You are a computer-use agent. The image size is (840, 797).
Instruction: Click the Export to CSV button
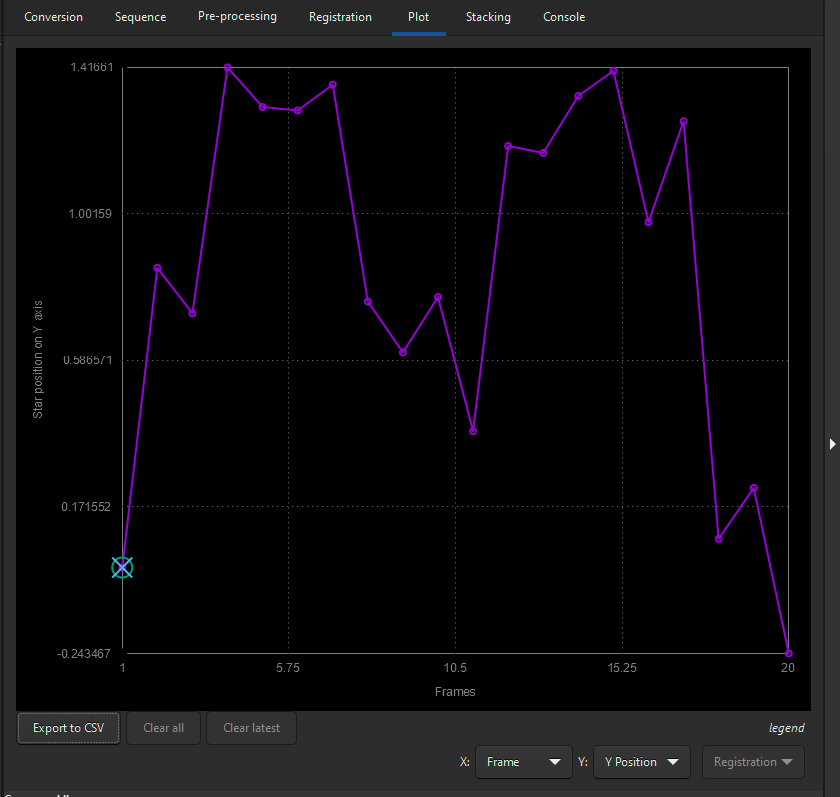point(69,728)
